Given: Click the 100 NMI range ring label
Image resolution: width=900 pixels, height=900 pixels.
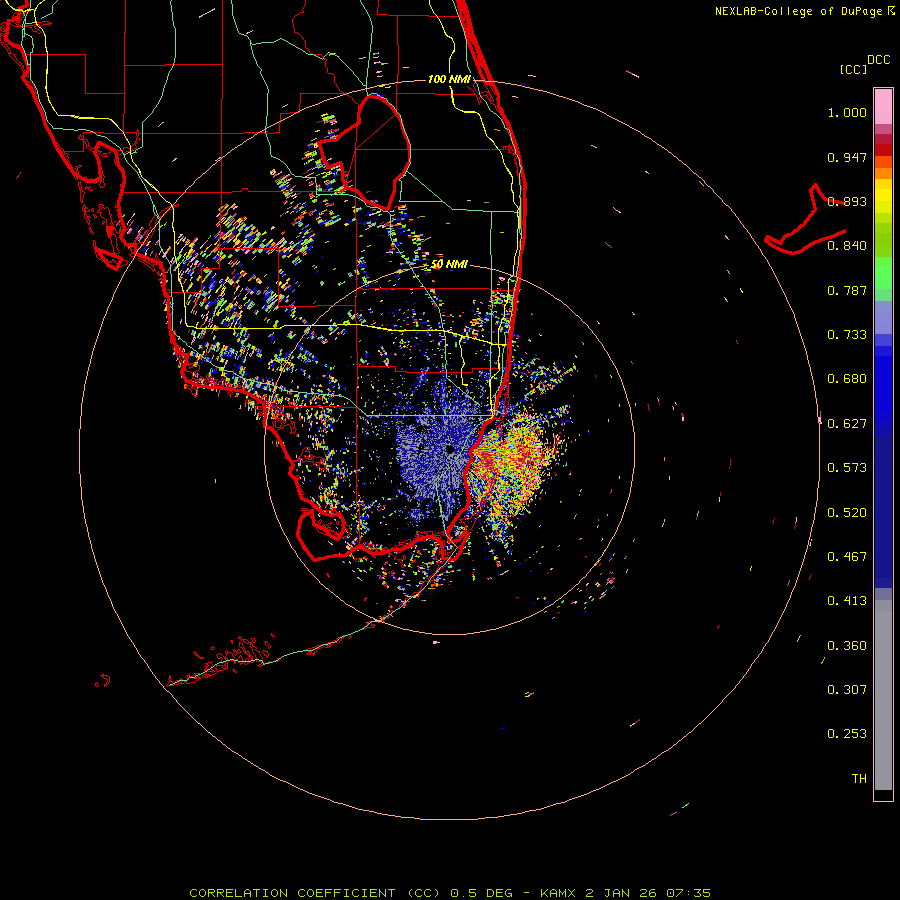Looking at the screenshot, I should [449, 79].
